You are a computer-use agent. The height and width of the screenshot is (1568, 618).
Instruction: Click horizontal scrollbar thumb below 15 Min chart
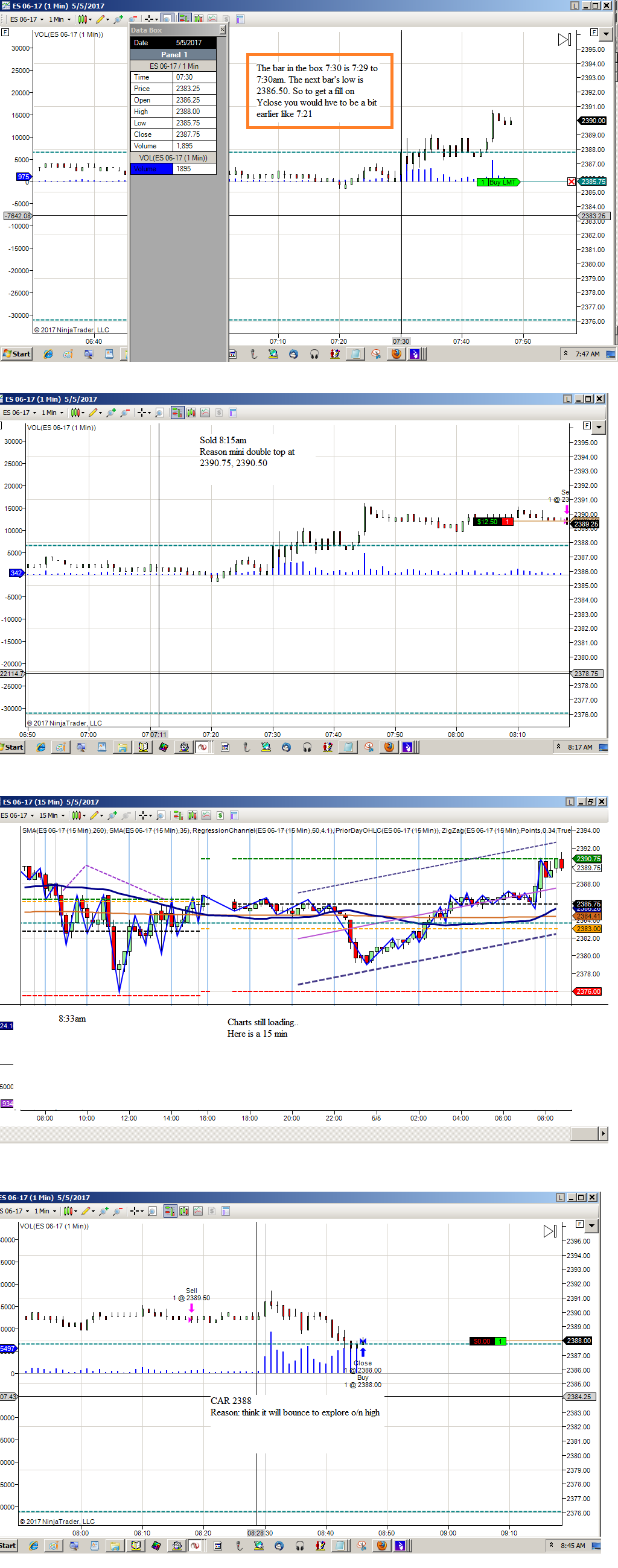(585, 1133)
